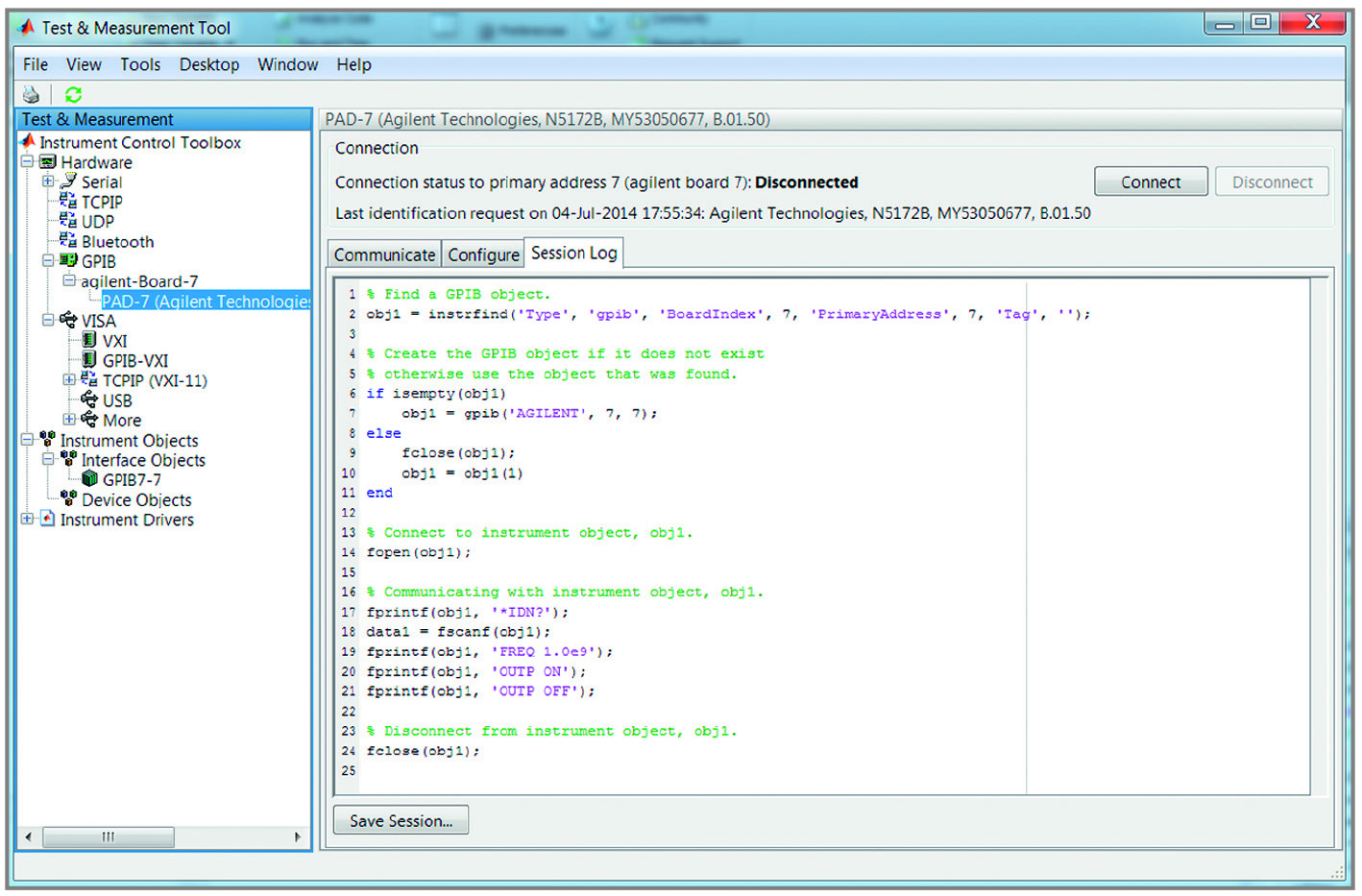
Task: Click the Device Objects icon
Action: (x=68, y=498)
